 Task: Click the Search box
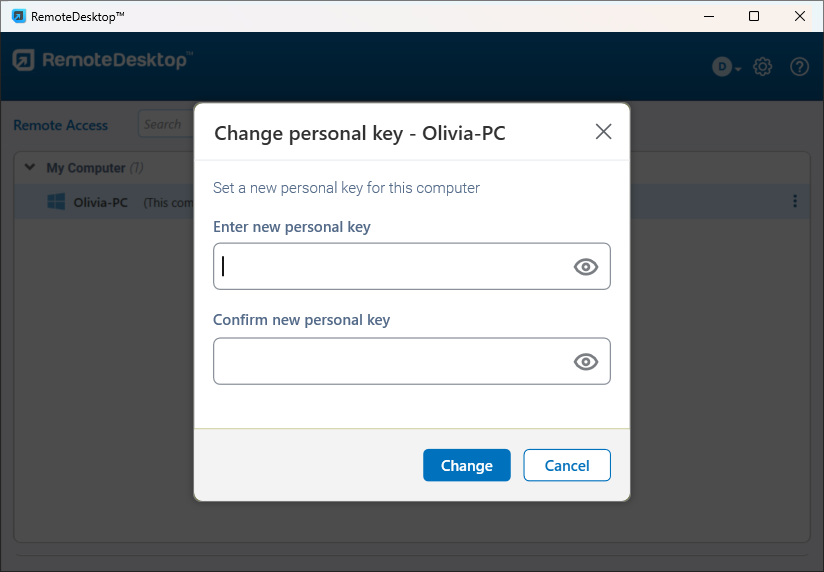click(164, 124)
